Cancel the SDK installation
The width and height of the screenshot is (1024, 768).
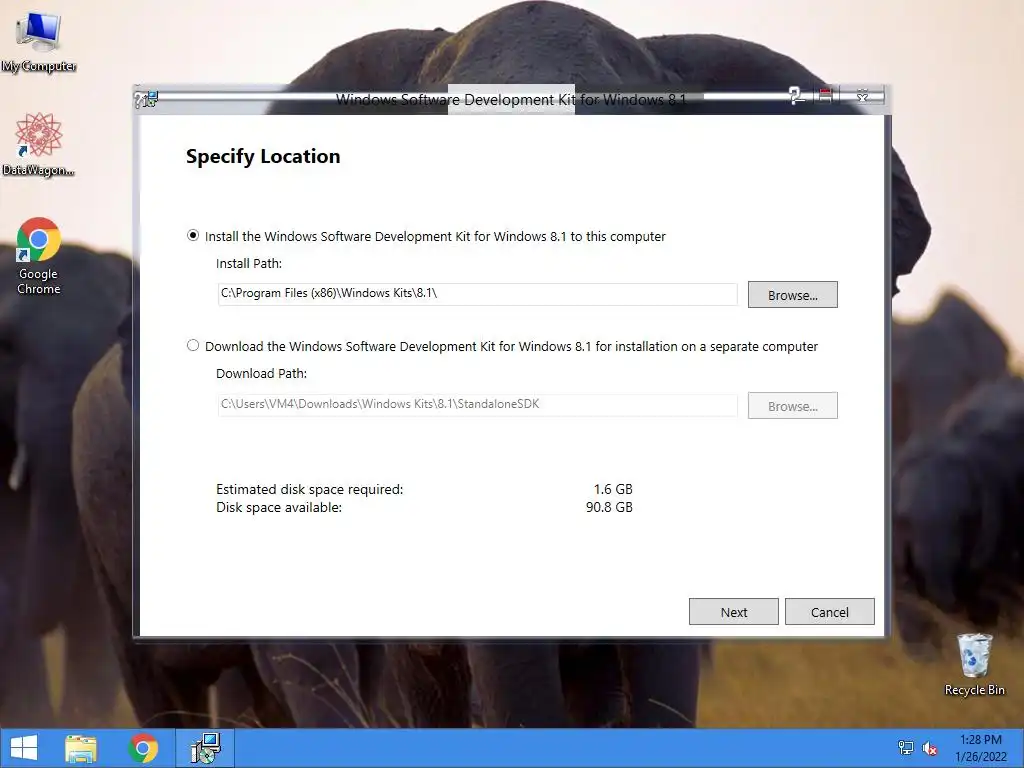[829, 612]
